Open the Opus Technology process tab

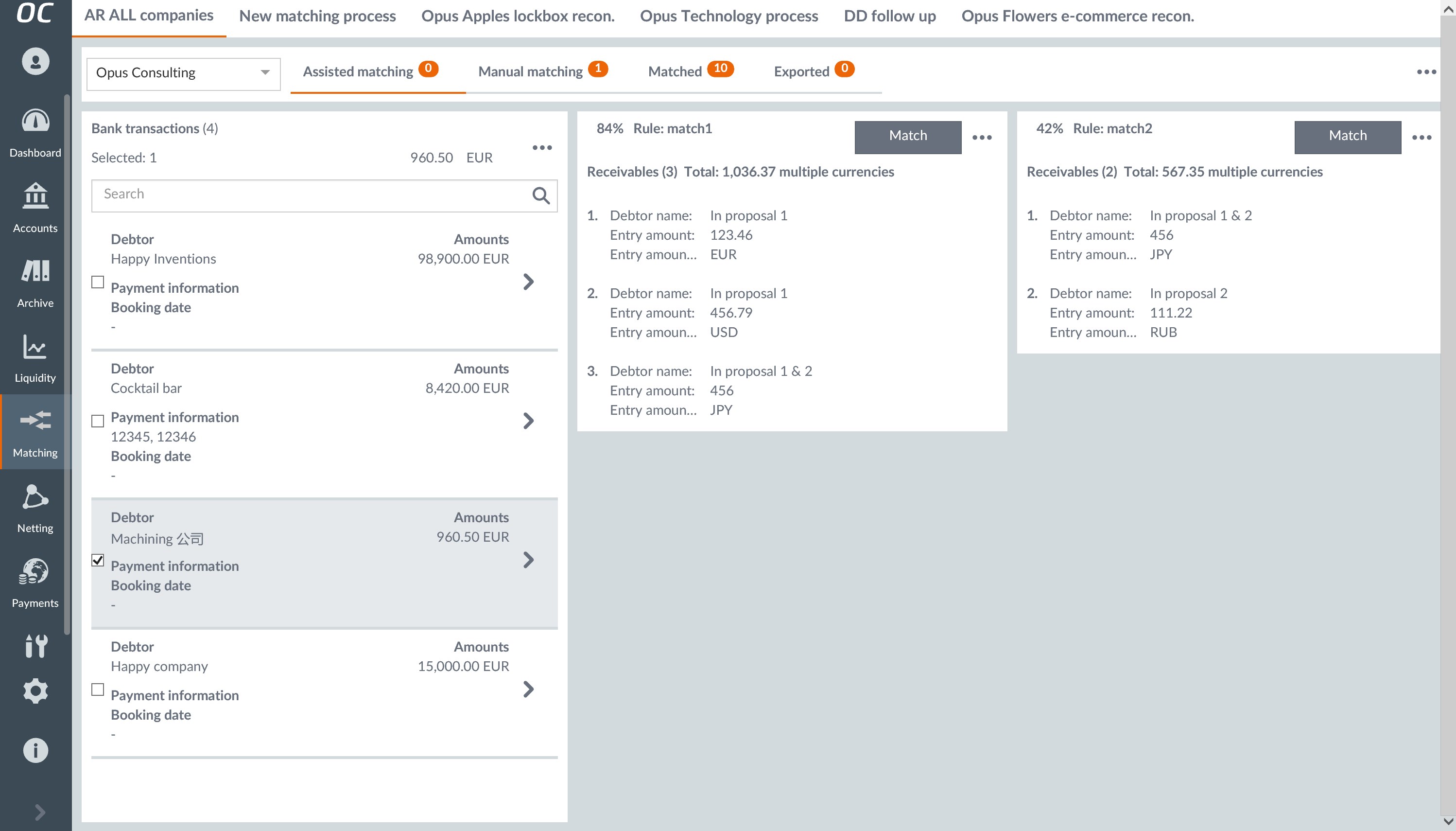point(728,16)
